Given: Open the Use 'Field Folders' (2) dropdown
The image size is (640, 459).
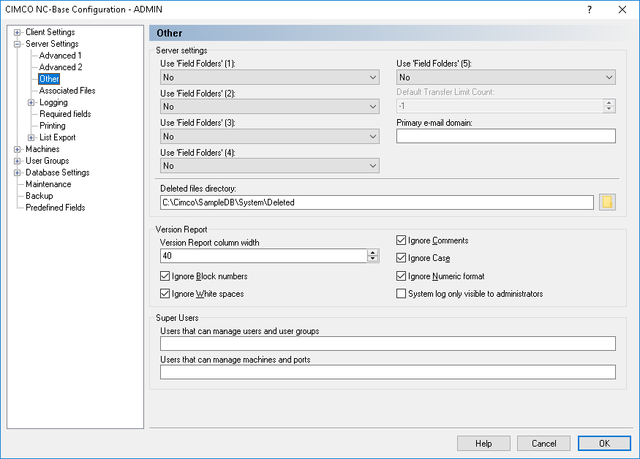Looking at the screenshot, I should (x=269, y=106).
